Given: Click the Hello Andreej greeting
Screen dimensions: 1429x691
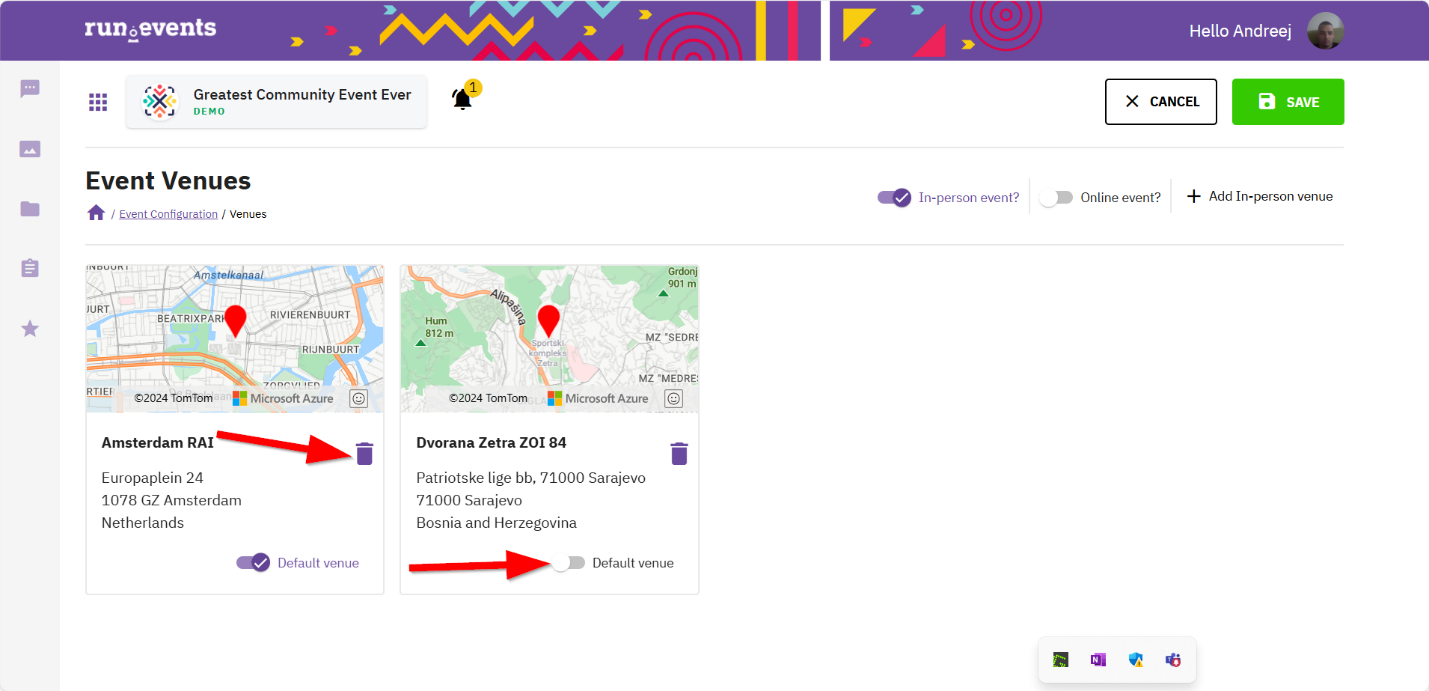Looking at the screenshot, I should click(1240, 31).
